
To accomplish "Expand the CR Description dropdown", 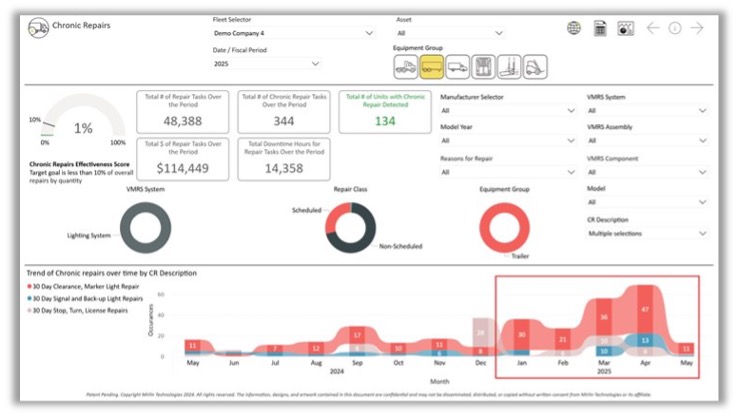I will (x=647, y=233).
